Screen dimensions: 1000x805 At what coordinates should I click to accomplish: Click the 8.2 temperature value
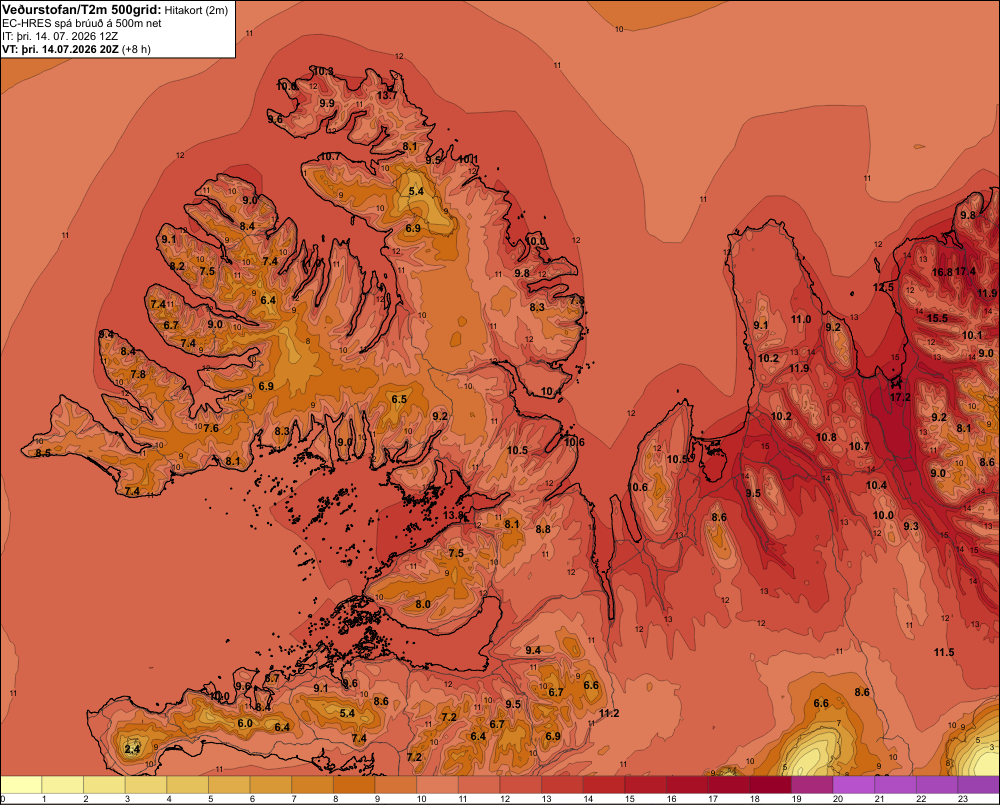click(x=177, y=266)
